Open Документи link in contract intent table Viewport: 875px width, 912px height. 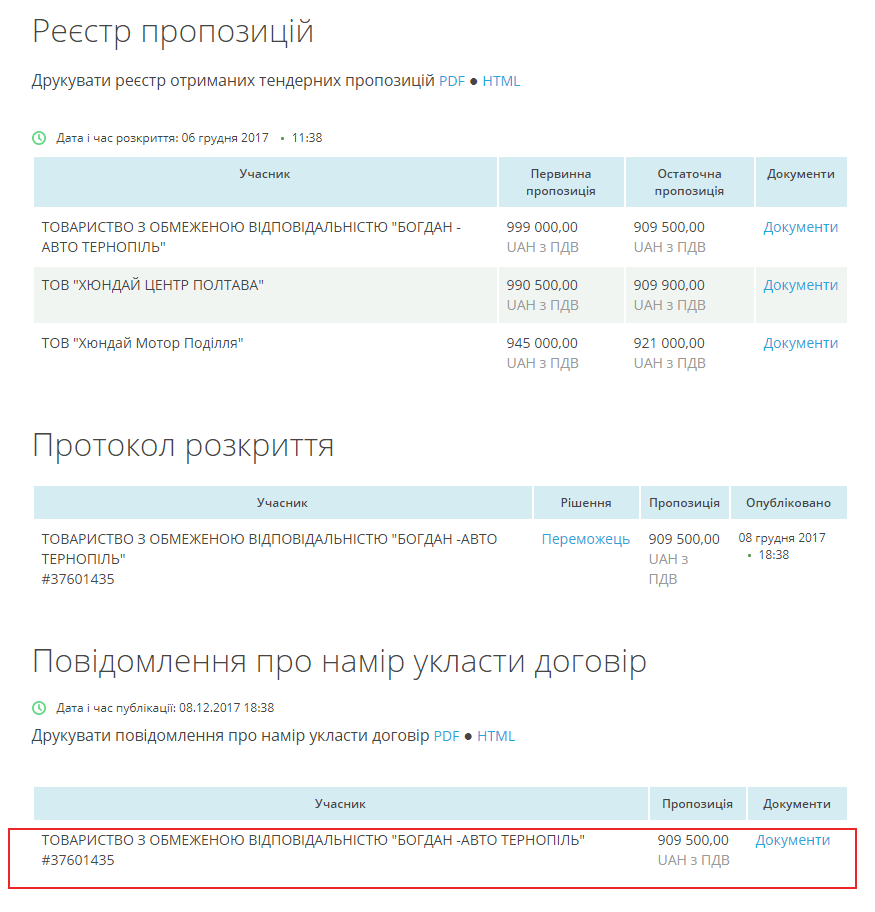point(792,840)
